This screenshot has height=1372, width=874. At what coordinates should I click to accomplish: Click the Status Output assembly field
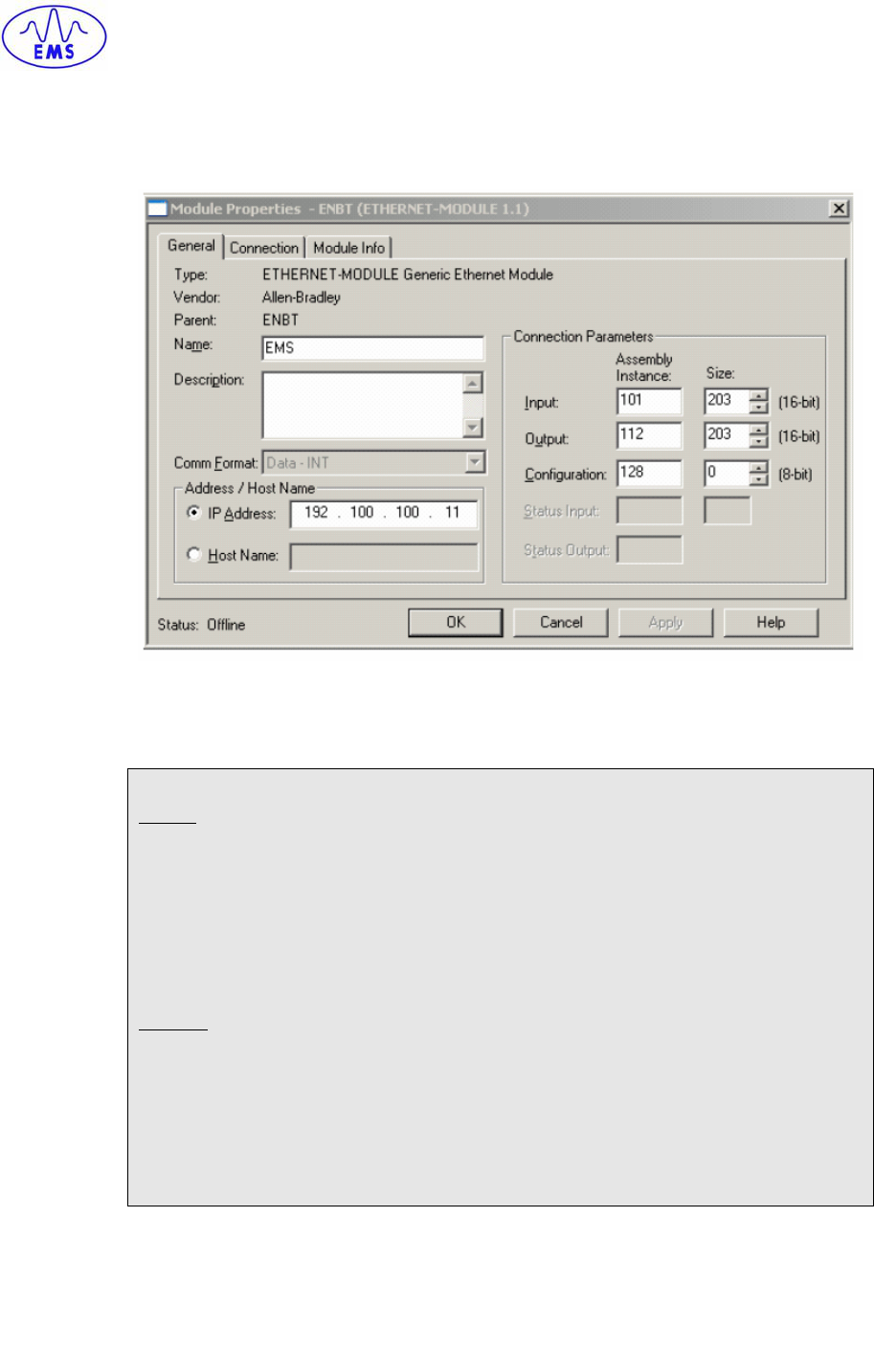click(649, 549)
